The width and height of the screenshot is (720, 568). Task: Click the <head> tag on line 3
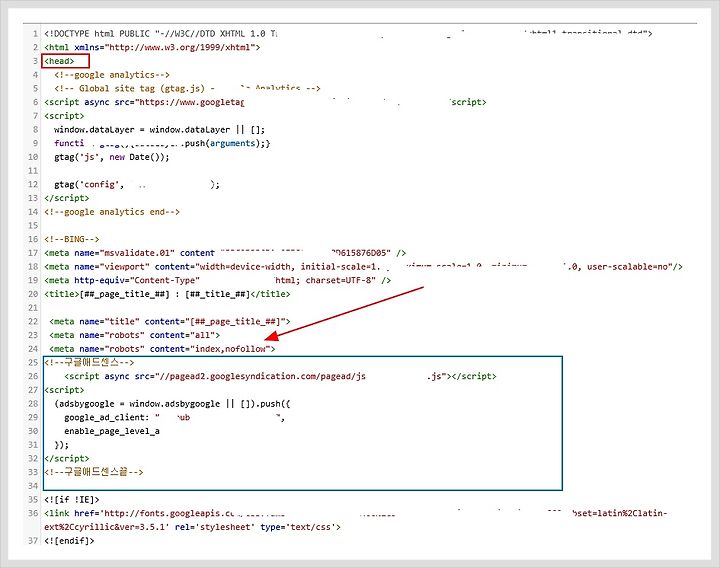point(59,61)
